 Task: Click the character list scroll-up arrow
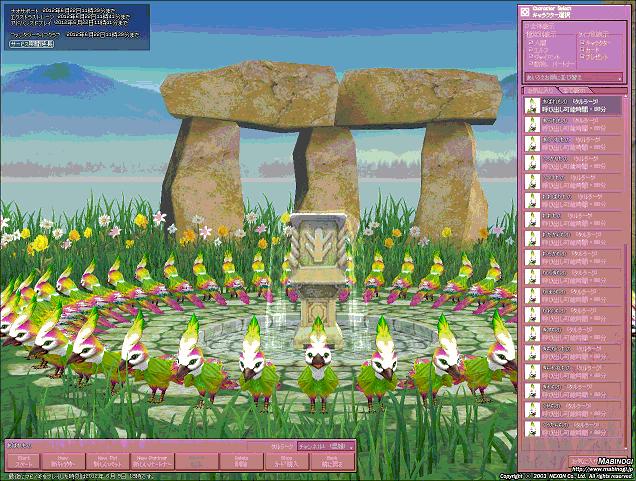626,98
